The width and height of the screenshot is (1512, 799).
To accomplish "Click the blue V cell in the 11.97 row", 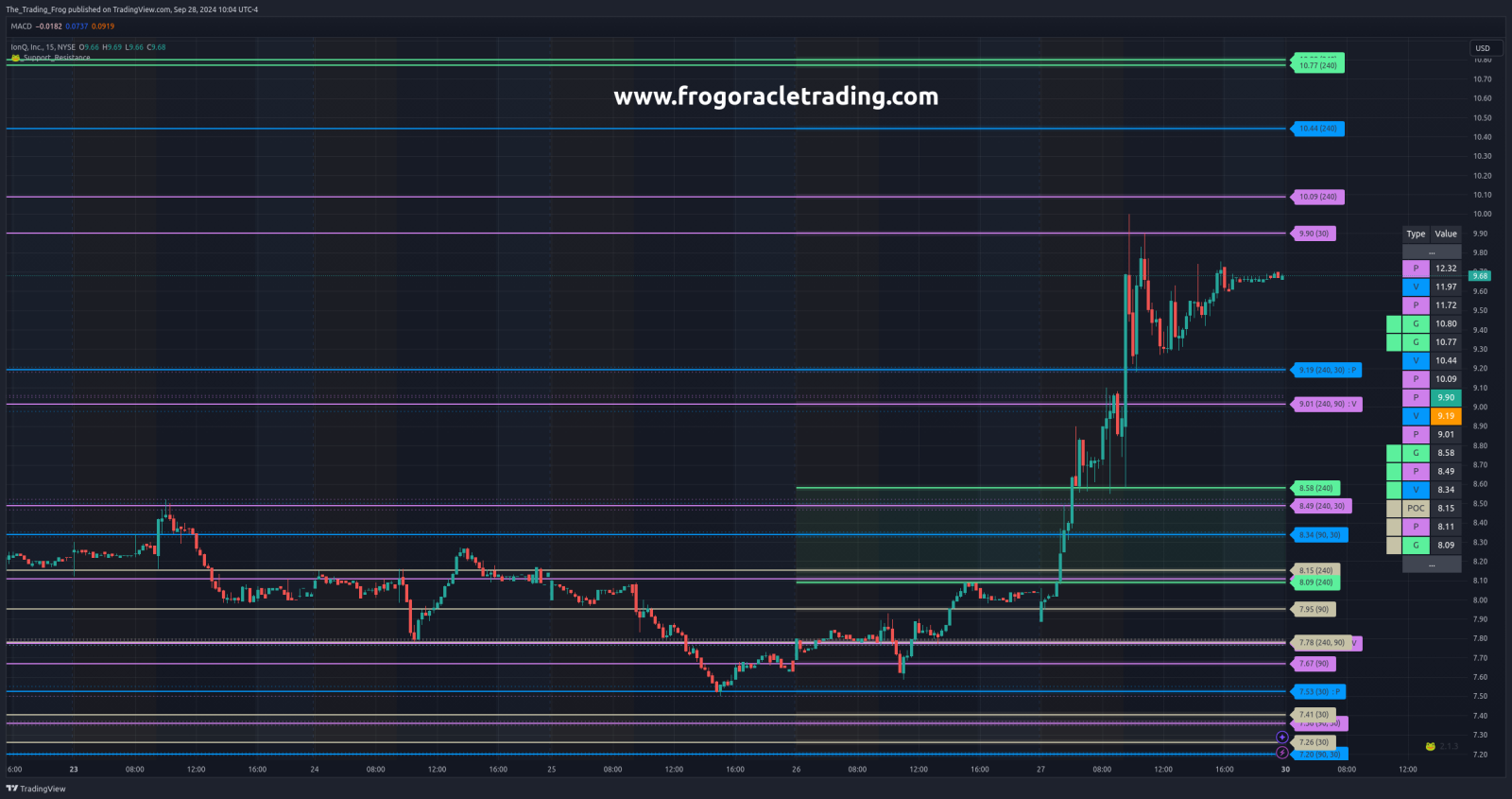I will coord(1416,287).
